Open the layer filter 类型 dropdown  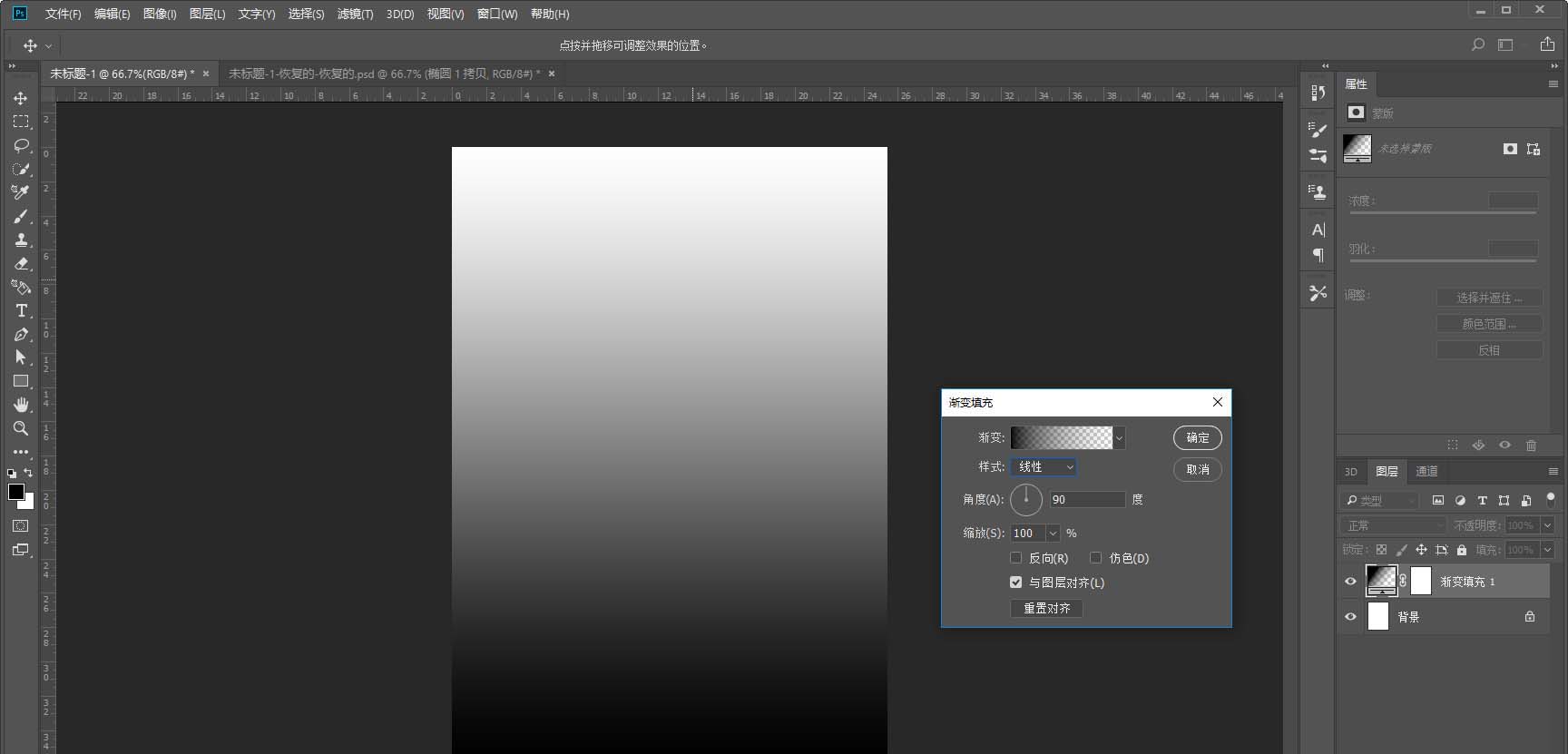coord(1379,500)
